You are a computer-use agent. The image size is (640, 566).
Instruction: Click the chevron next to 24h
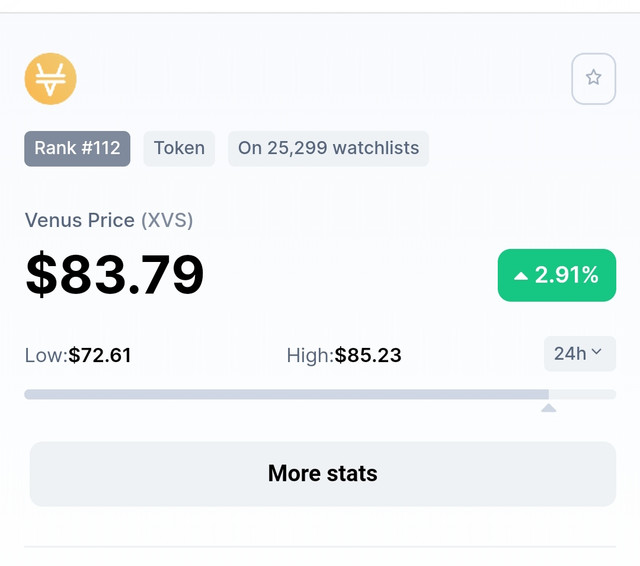[596, 352]
